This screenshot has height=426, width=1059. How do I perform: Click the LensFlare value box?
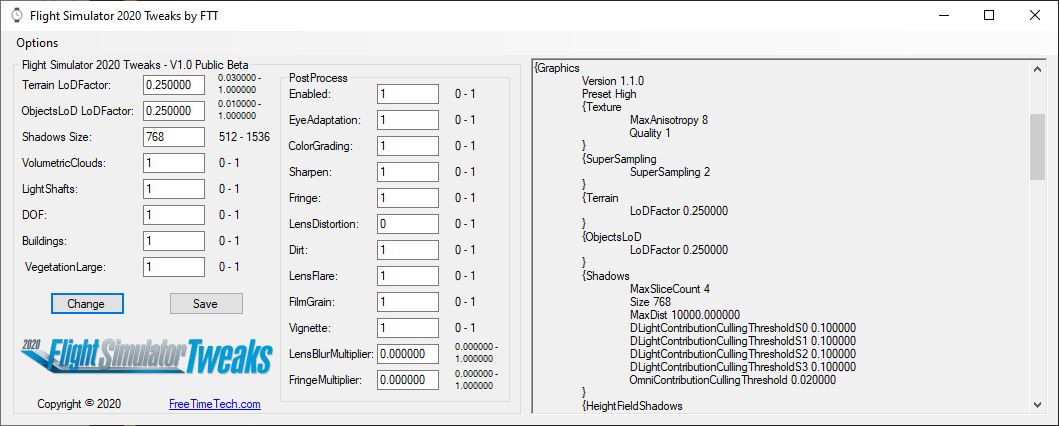pyautogui.click(x=408, y=276)
